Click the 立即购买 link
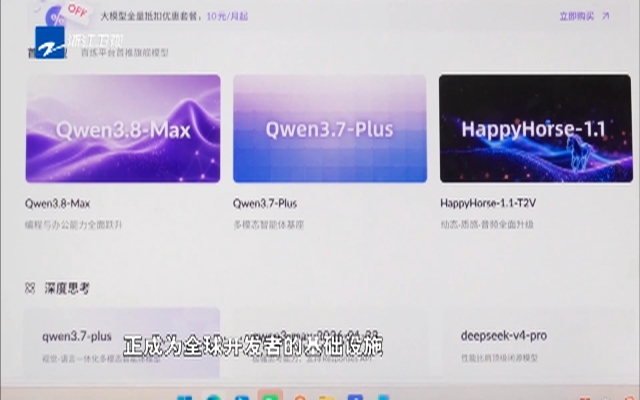This screenshot has height=400, width=640. pos(576,16)
